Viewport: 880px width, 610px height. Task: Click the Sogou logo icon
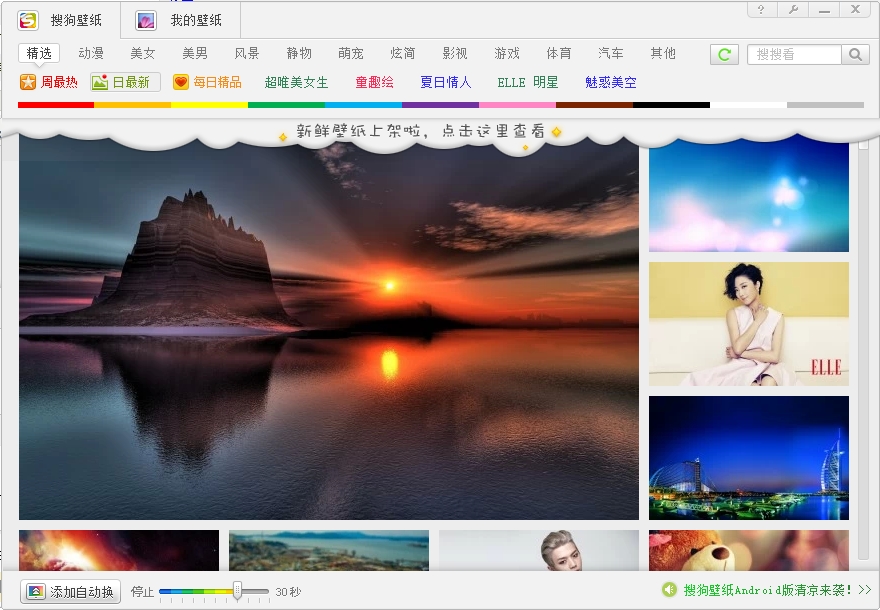coord(28,21)
